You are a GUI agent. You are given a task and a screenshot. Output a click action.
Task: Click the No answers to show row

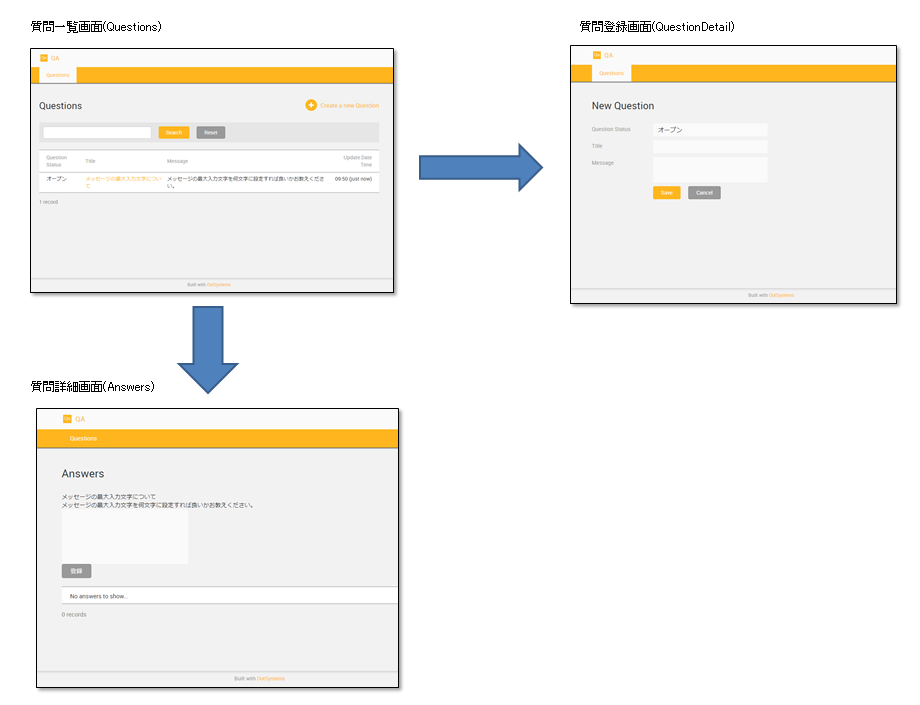229,596
